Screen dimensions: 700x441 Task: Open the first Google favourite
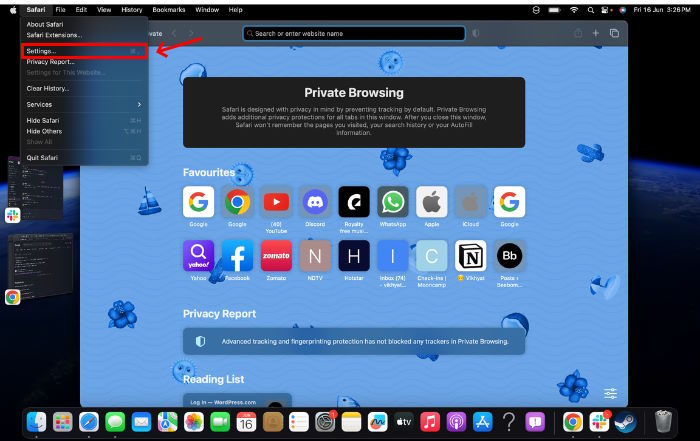[198, 202]
